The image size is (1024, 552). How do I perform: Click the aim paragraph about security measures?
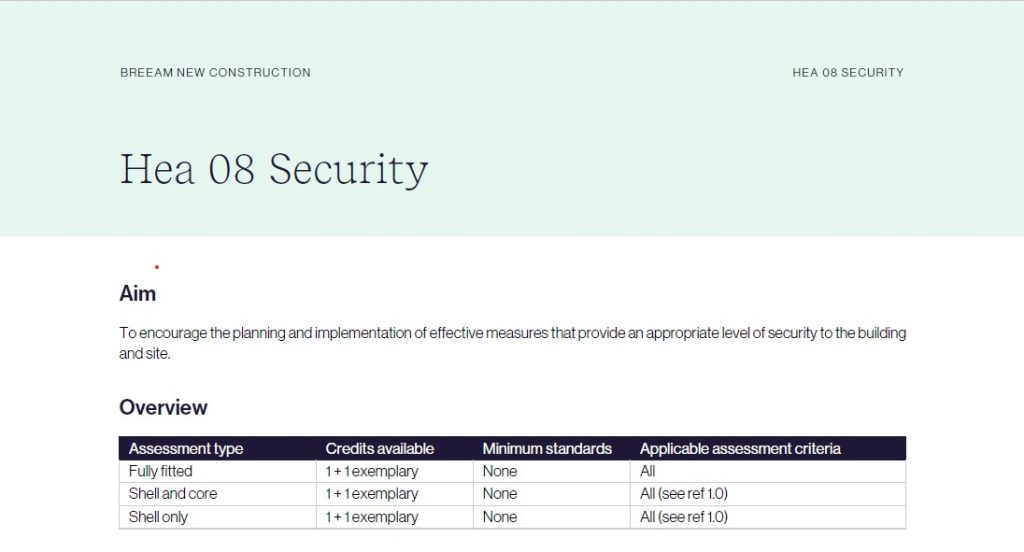pyautogui.click(x=512, y=343)
